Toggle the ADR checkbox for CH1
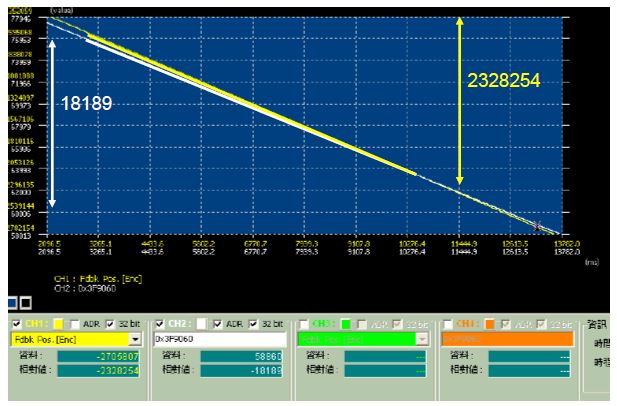 point(74,324)
